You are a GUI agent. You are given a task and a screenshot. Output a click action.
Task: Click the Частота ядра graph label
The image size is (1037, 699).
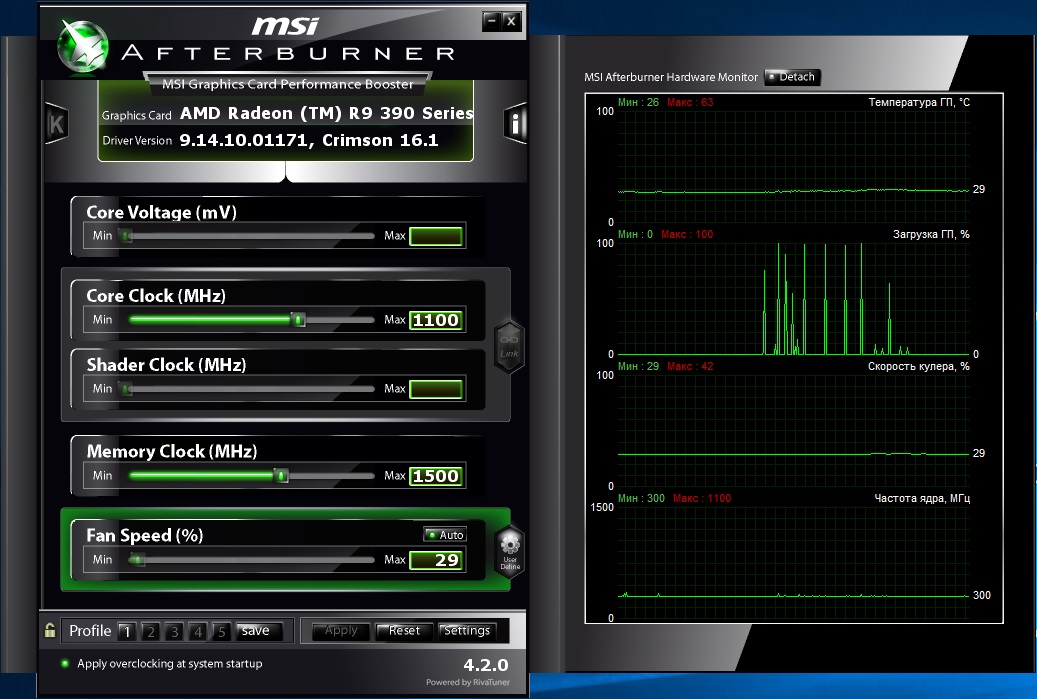tap(922, 498)
